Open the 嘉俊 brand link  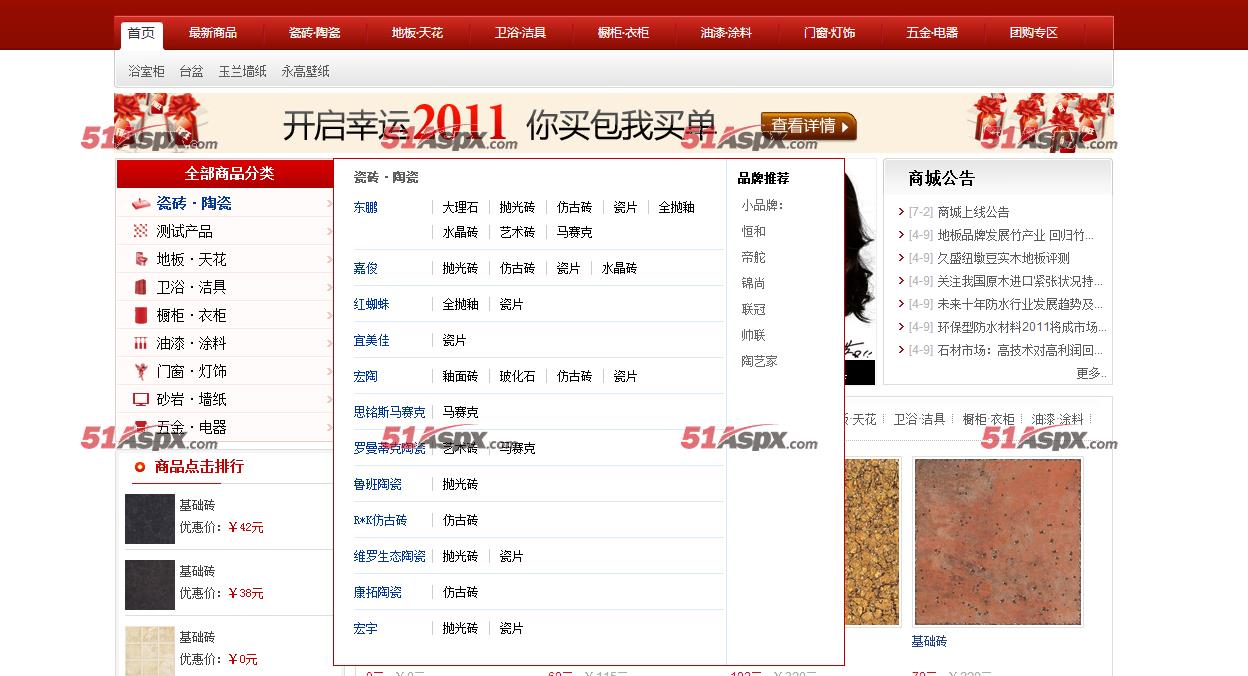click(x=366, y=268)
